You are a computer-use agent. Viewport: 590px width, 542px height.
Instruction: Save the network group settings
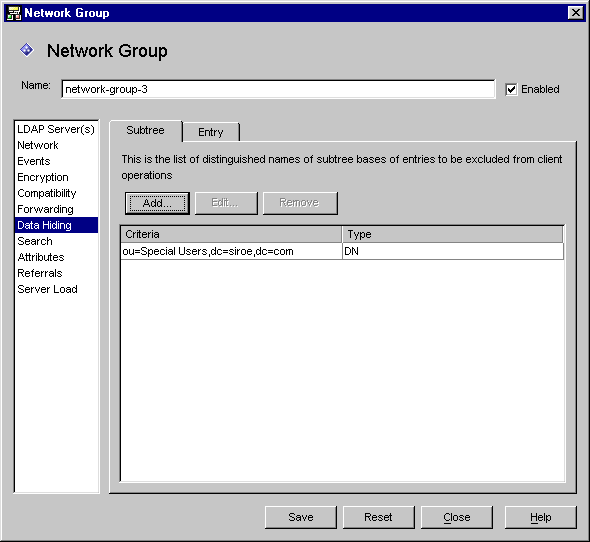click(301, 518)
